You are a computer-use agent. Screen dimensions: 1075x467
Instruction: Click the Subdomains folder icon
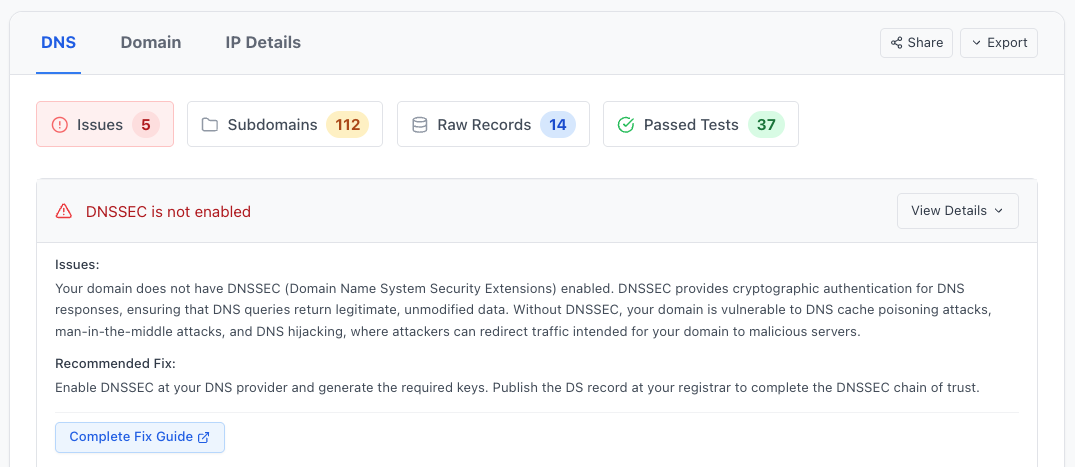(210, 125)
